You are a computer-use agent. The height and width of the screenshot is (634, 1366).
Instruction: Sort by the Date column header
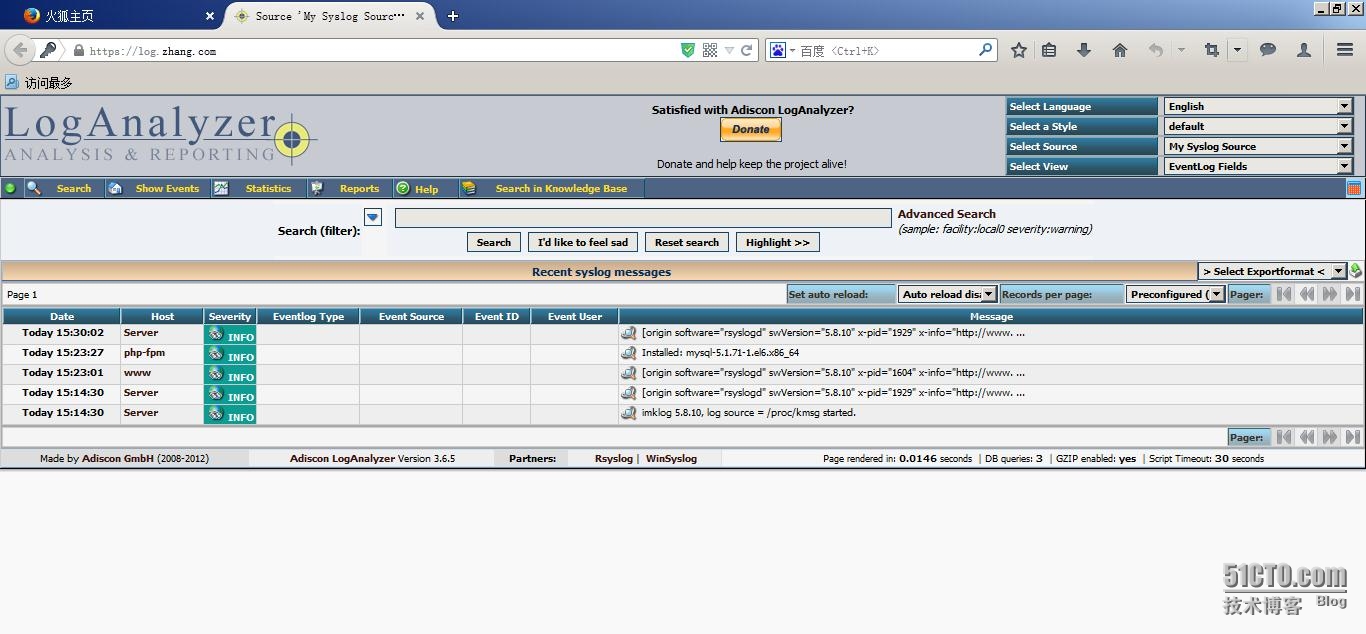62,316
